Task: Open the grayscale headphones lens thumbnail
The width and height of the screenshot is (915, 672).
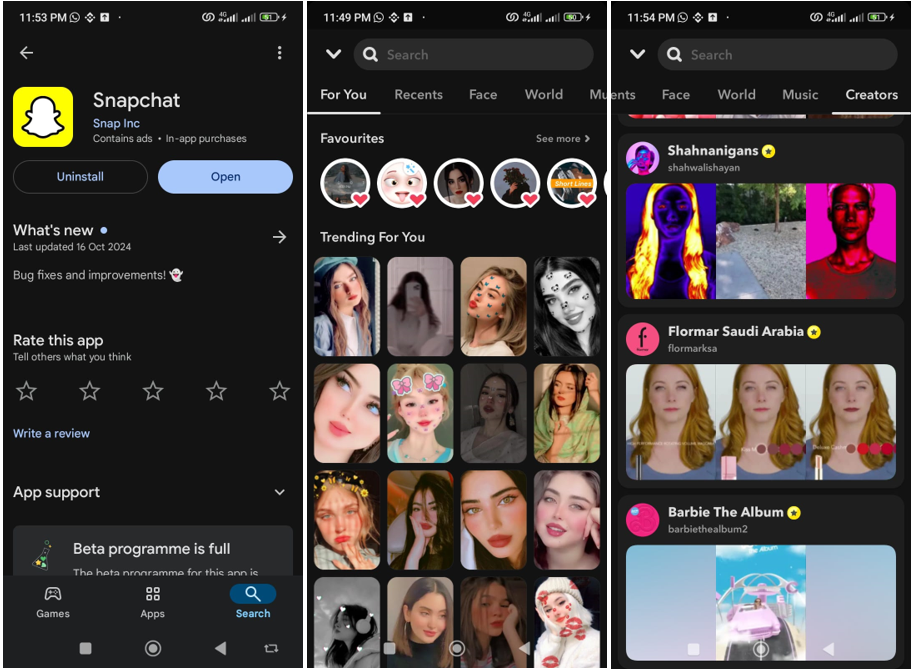Action: point(347,622)
